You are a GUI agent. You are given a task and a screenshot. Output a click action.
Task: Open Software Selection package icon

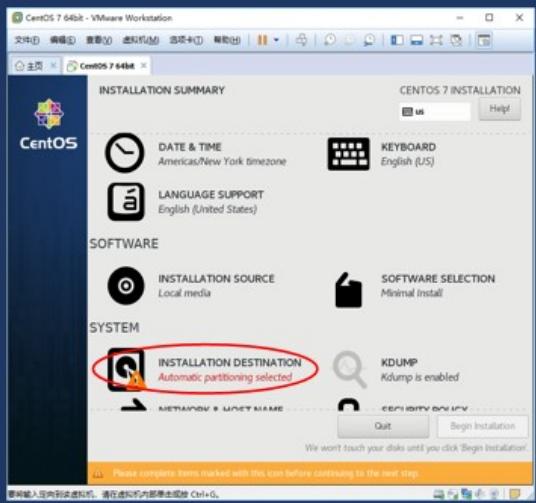pos(348,290)
